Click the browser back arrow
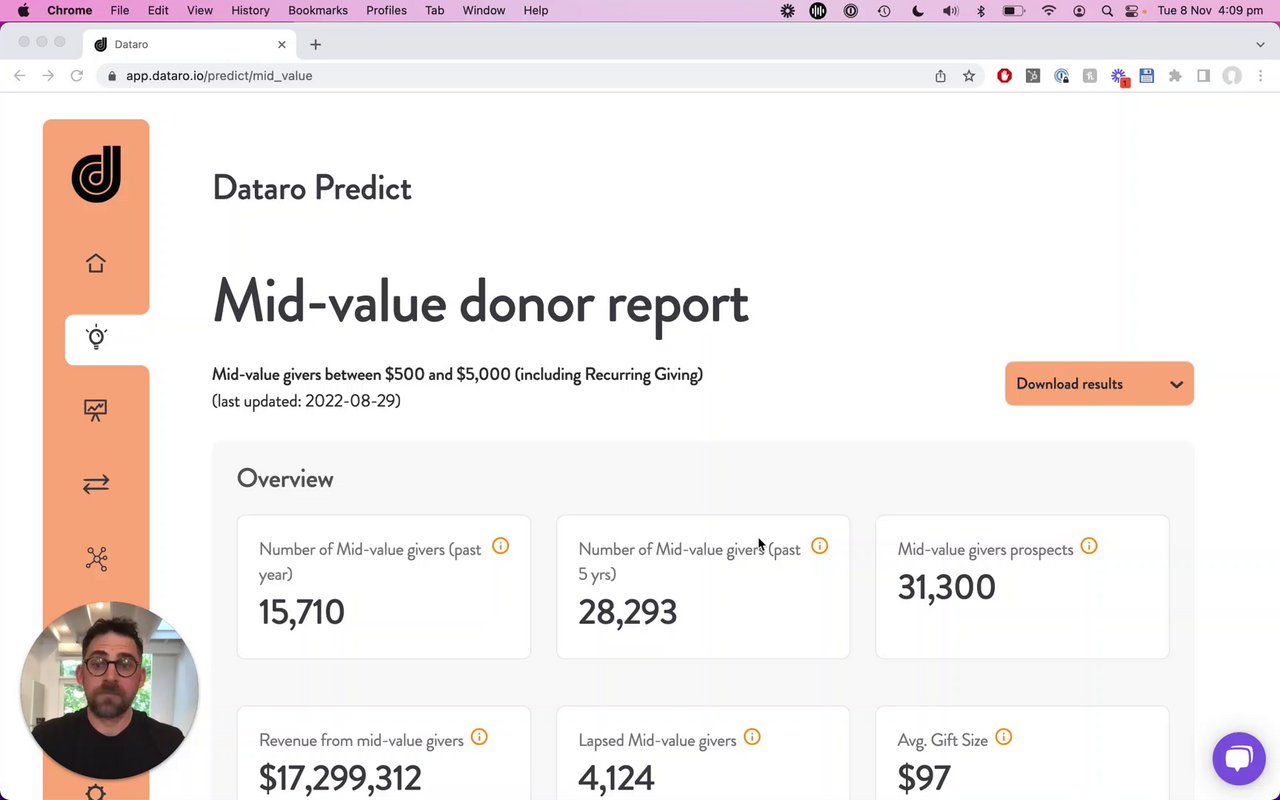 click(x=19, y=76)
